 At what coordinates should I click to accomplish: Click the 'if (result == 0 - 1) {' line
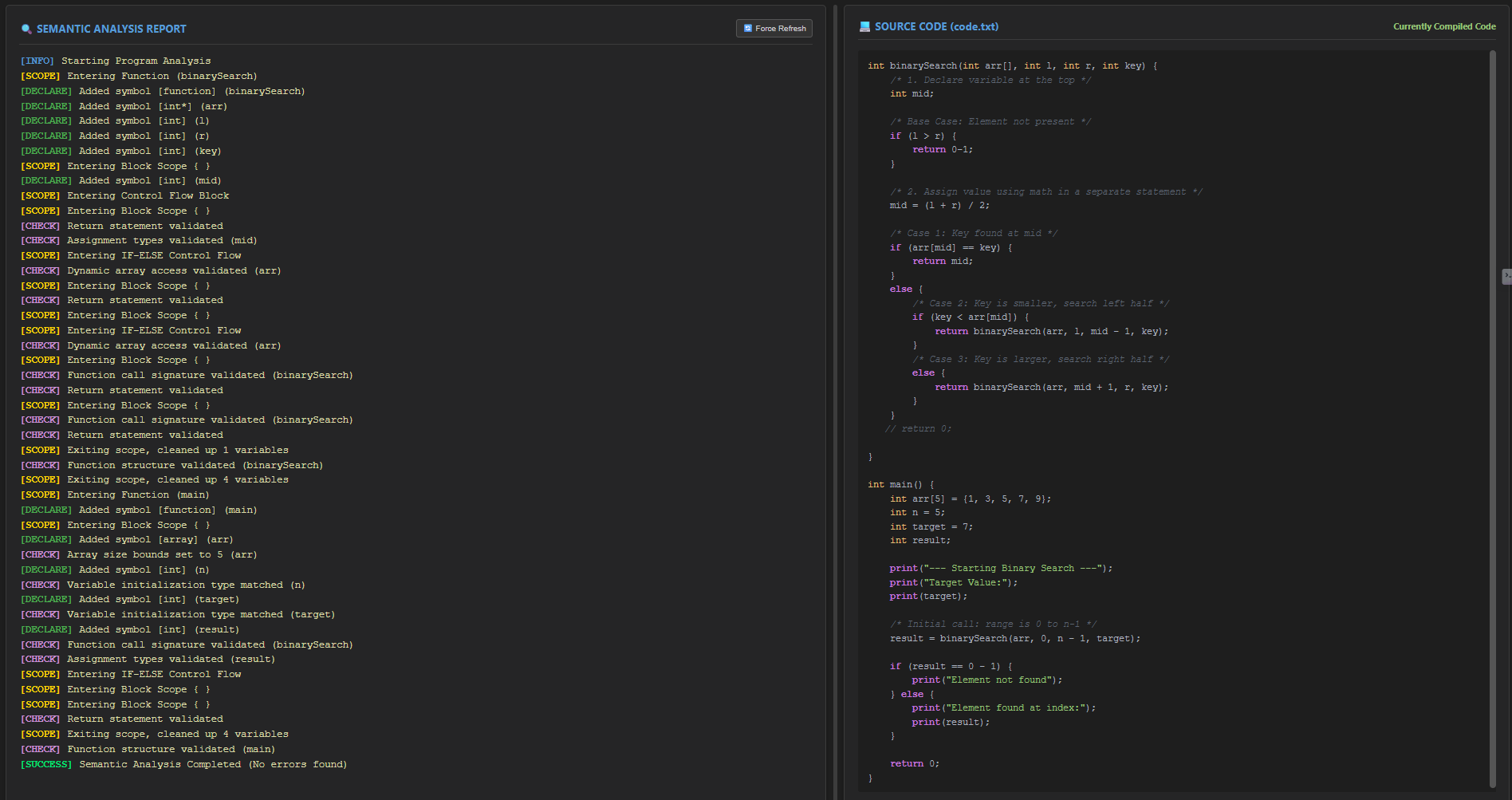[951, 666]
